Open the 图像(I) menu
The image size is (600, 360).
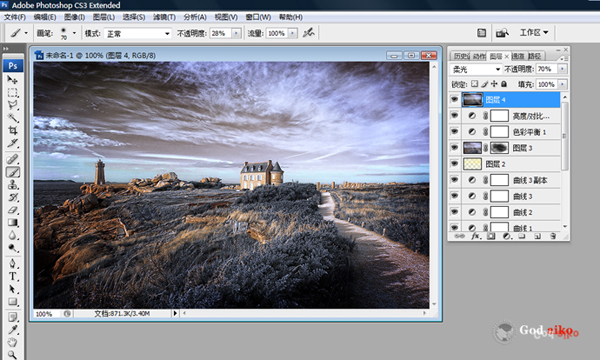(74, 17)
